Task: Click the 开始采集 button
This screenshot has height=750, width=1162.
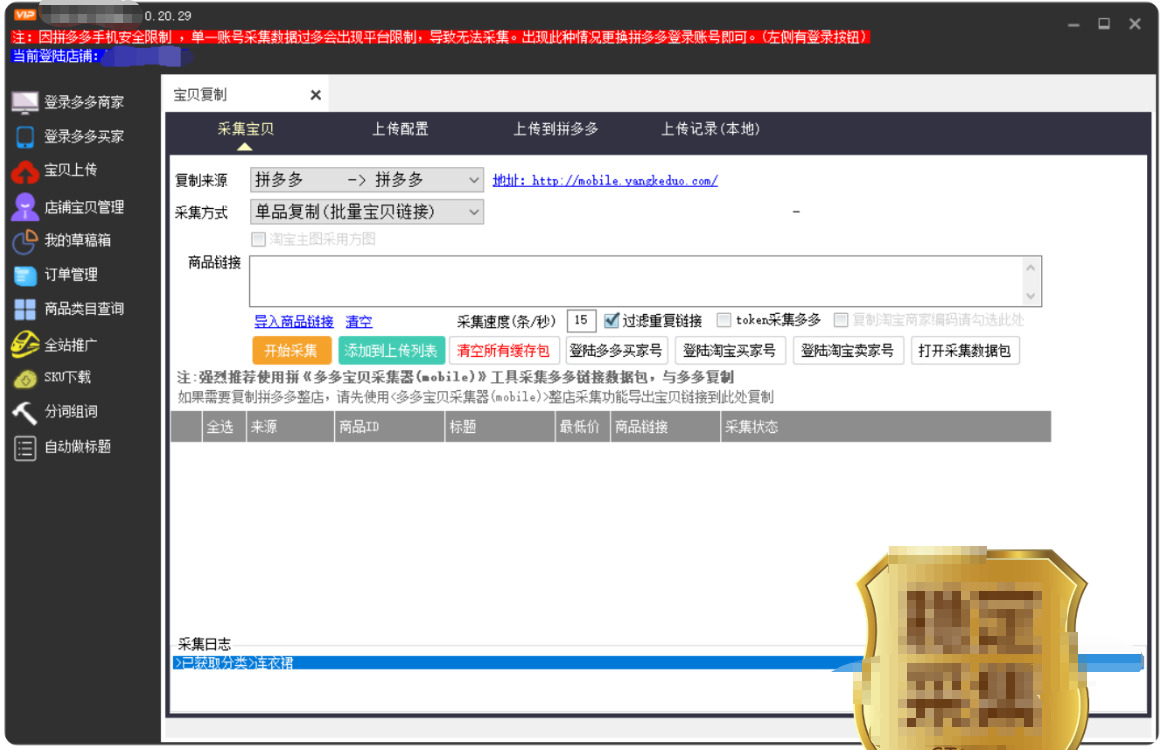Action: [x=290, y=351]
